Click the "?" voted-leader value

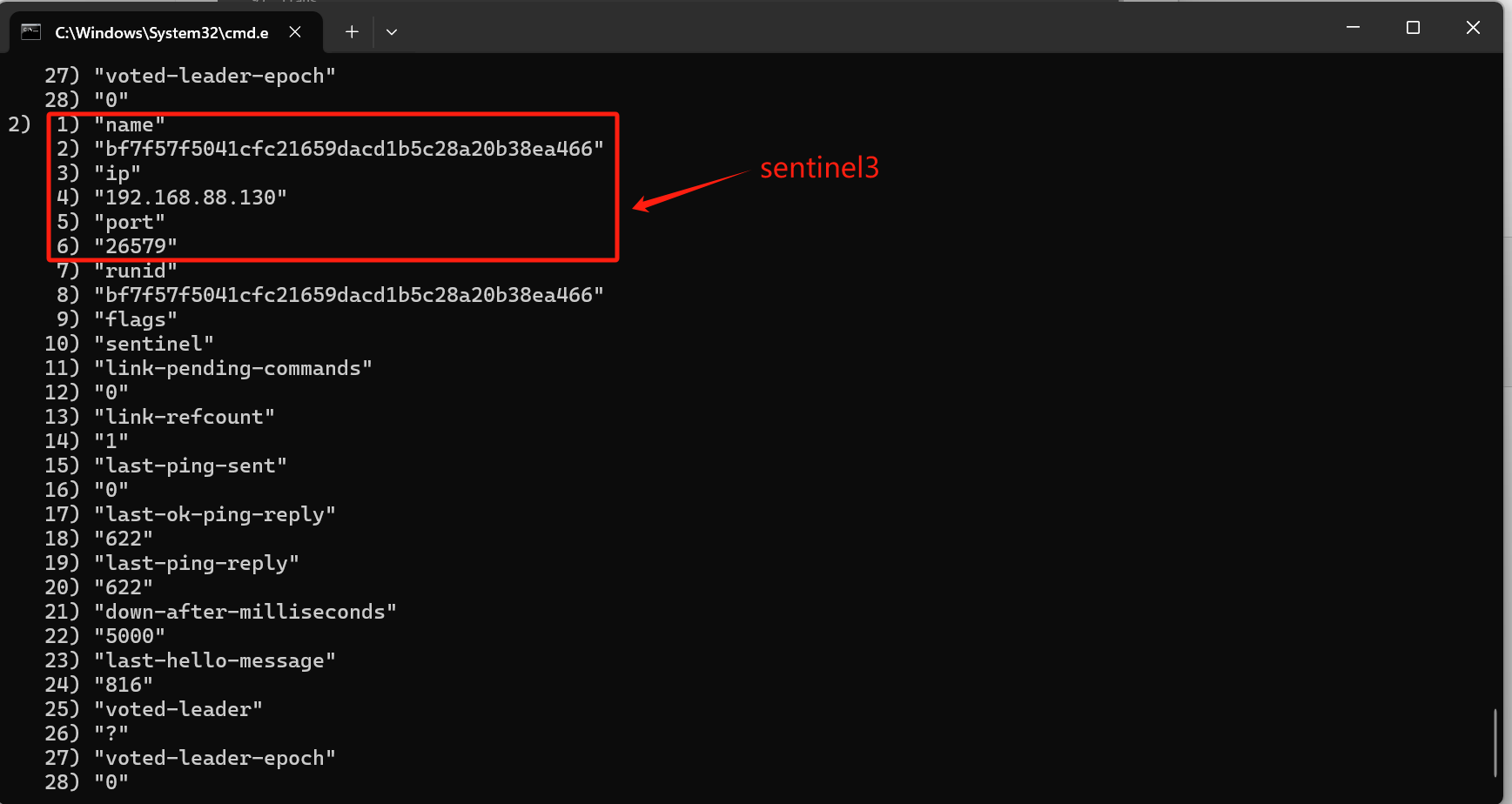[111, 734]
